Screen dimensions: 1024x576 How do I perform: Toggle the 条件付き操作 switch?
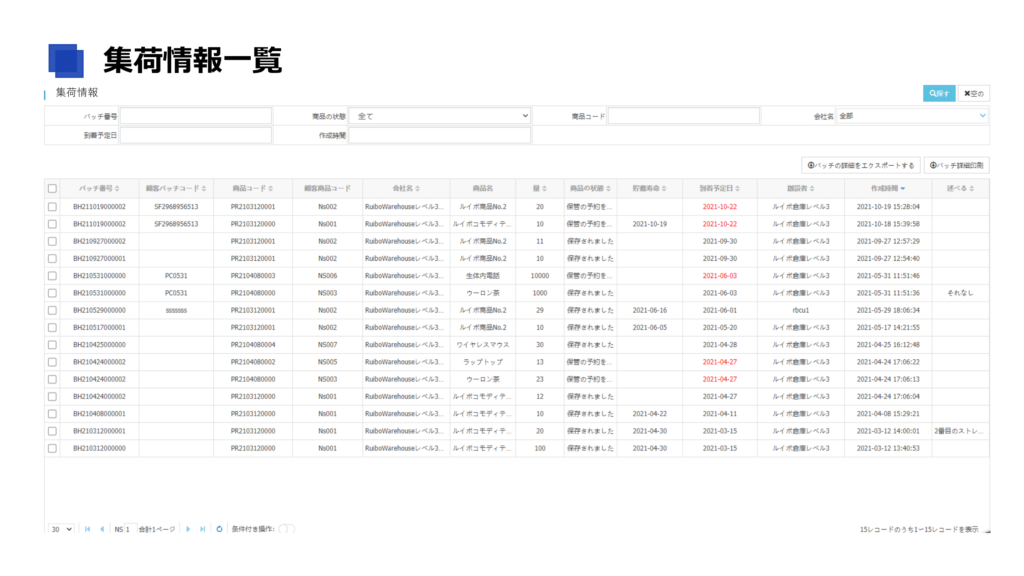coord(287,529)
